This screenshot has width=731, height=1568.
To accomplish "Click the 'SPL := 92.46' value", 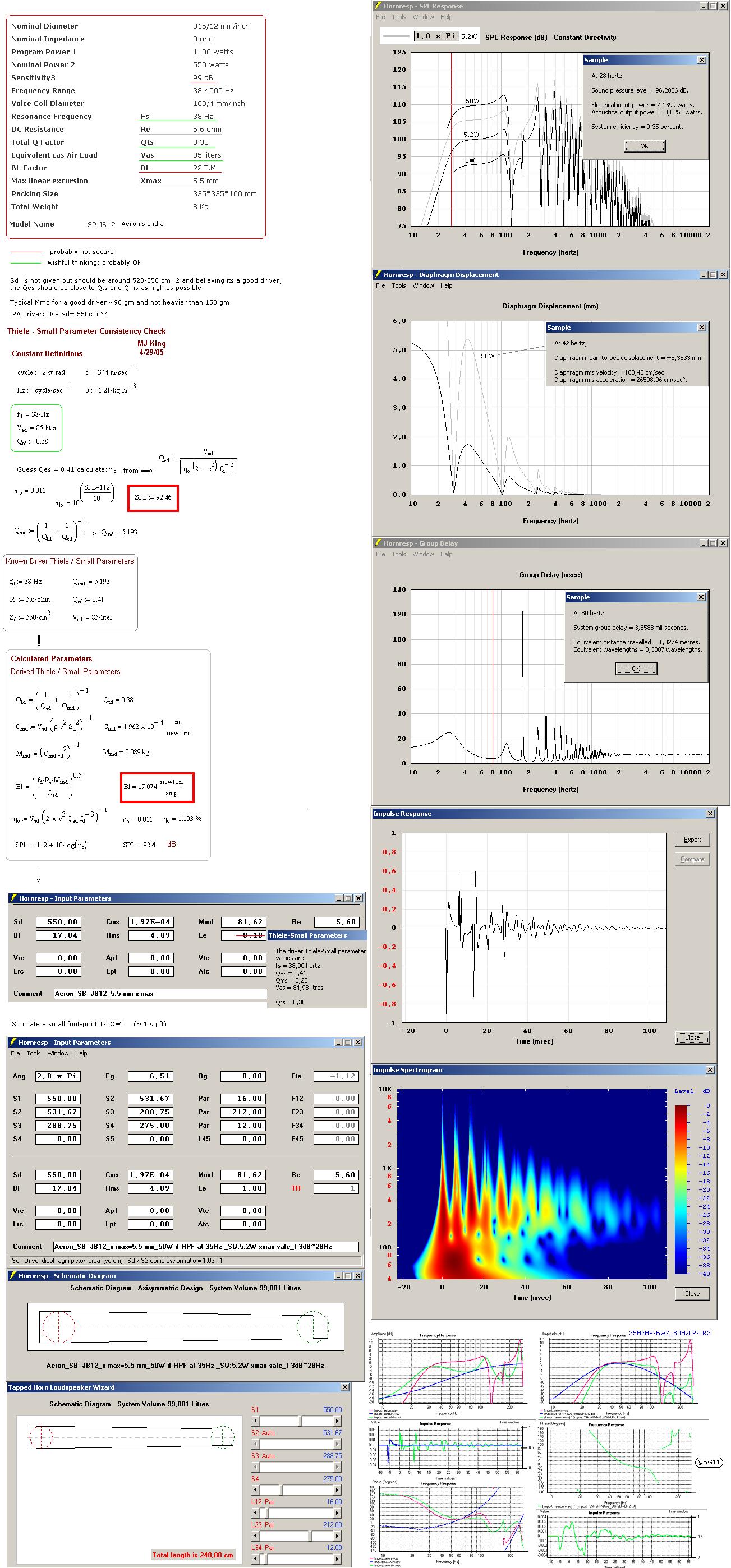I will [153, 497].
